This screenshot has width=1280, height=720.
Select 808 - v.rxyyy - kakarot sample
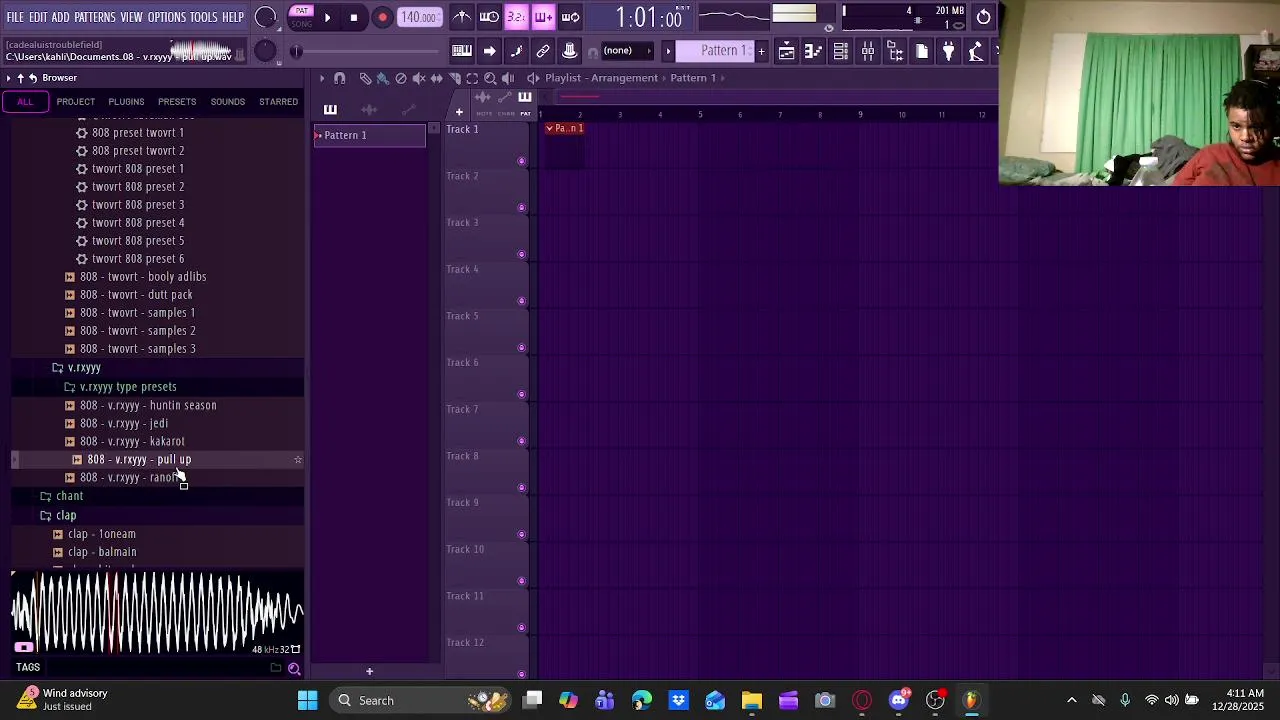(x=132, y=442)
